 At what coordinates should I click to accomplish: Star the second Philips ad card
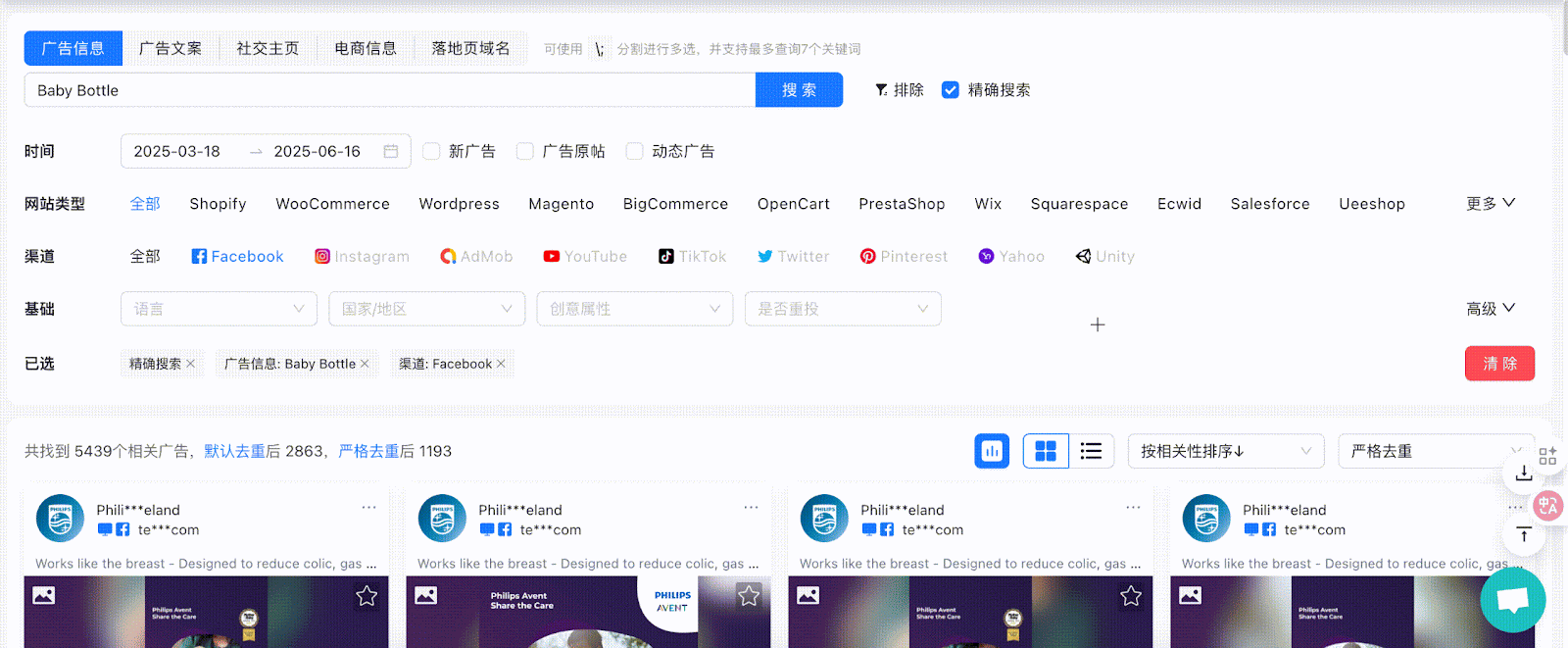point(749,596)
